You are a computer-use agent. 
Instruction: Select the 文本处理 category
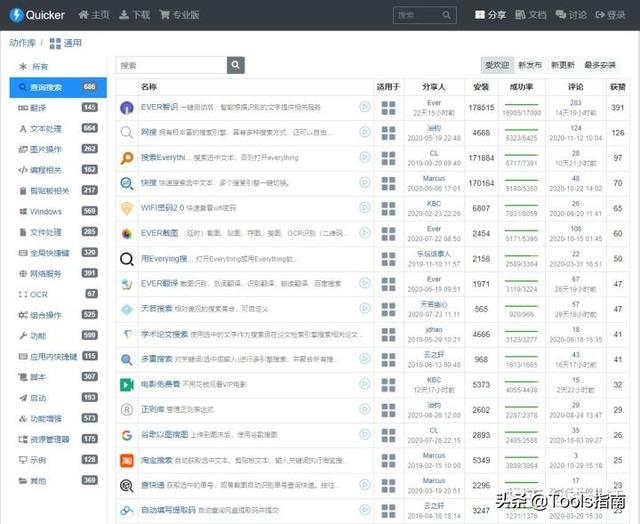pyautogui.click(x=58, y=129)
